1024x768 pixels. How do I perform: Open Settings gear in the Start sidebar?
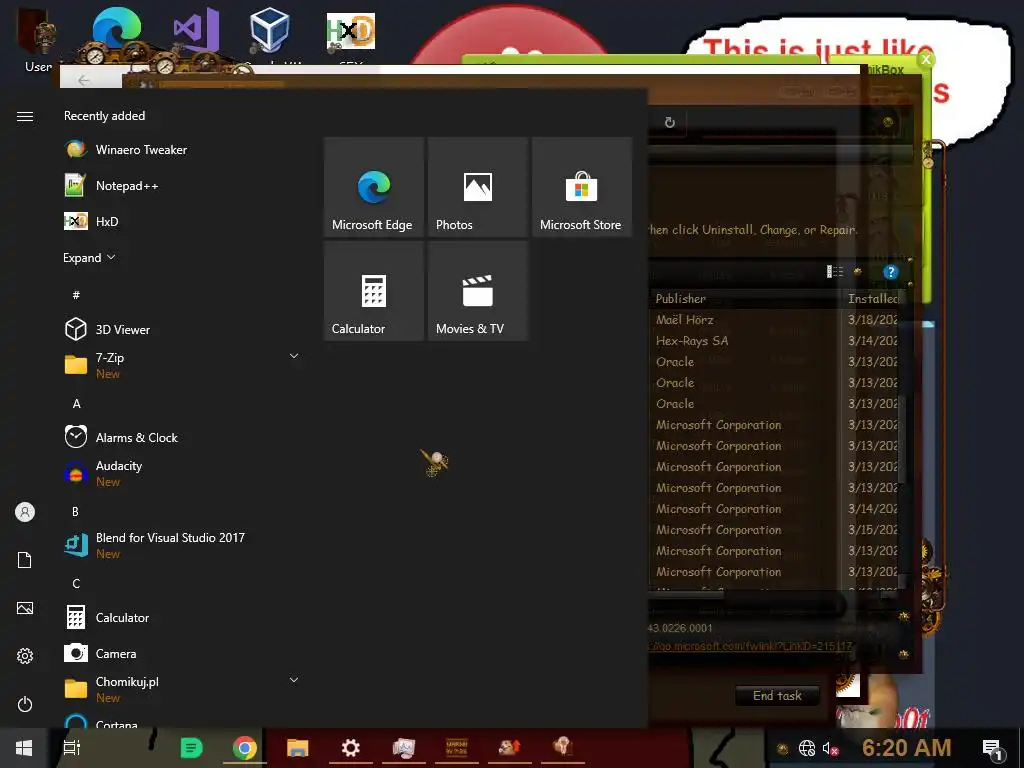pyautogui.click(x=25, y=656)
